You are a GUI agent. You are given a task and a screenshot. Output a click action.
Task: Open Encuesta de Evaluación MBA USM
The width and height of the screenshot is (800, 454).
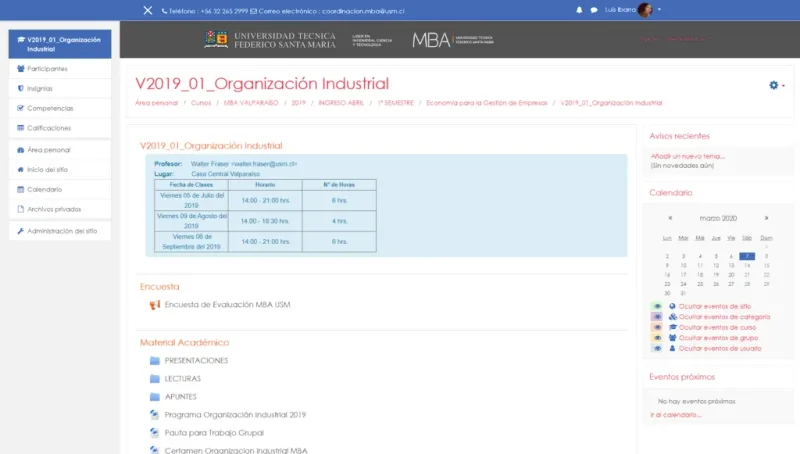click(227, 305)
